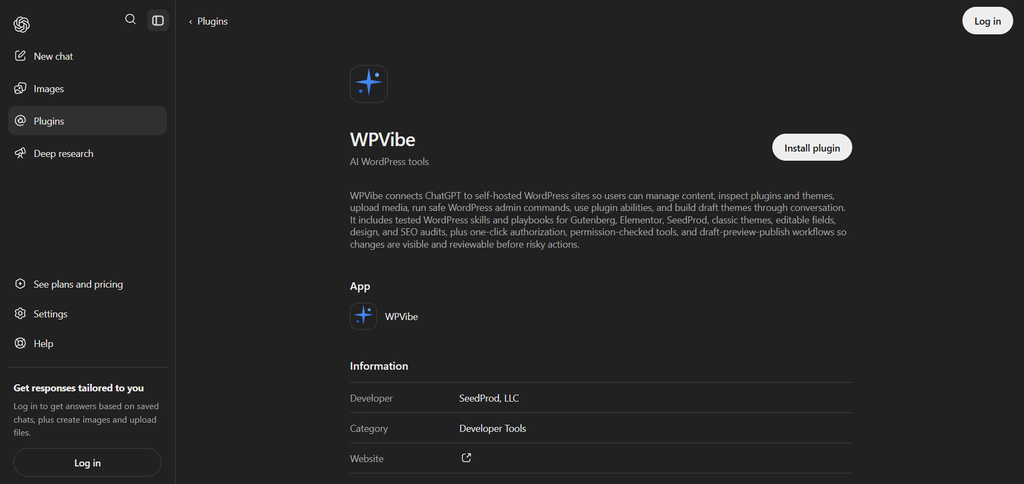Click the See plans and pricing icon

point(20,284)
